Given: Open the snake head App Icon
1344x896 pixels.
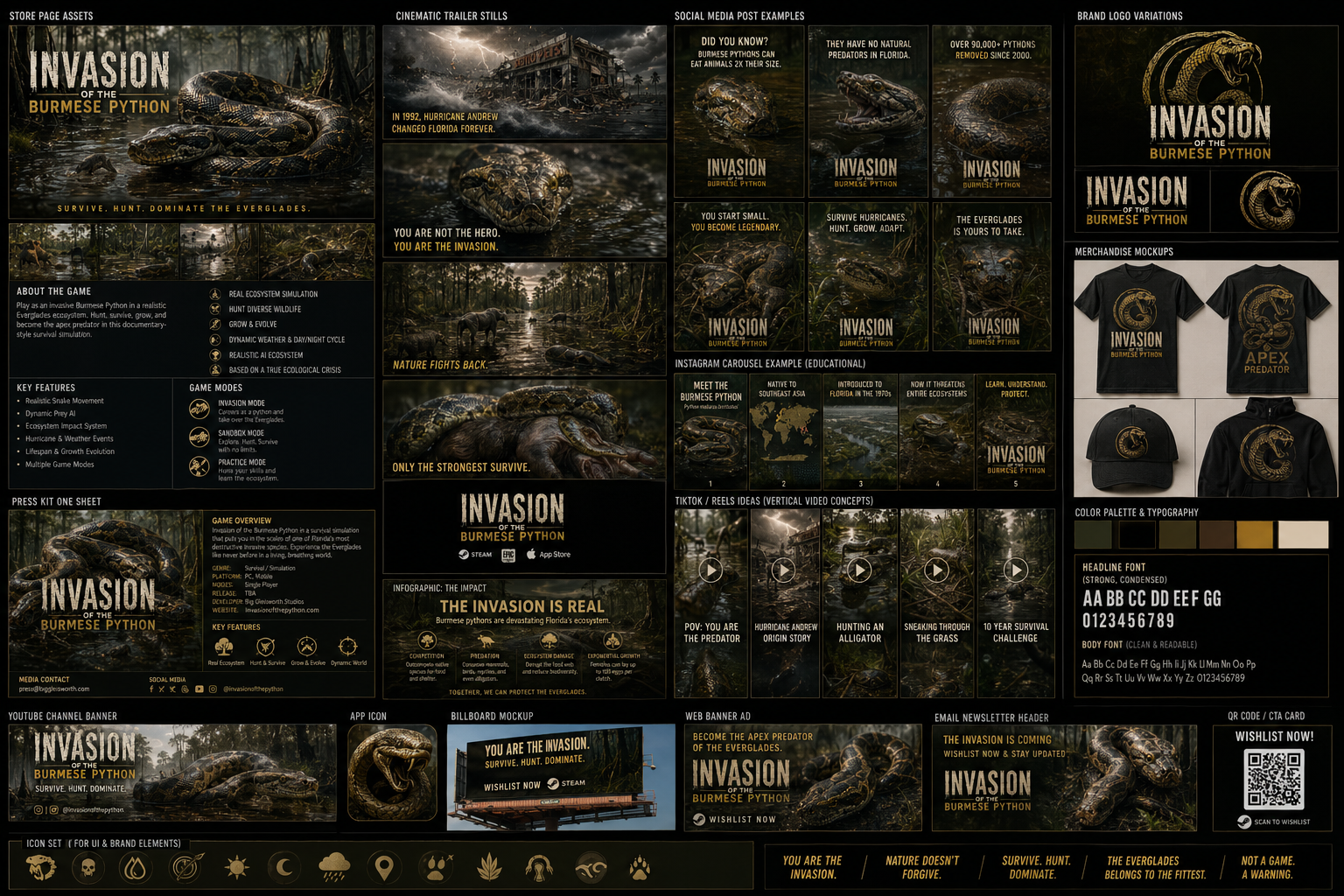Looking at the screenshot, I should 392,773.
